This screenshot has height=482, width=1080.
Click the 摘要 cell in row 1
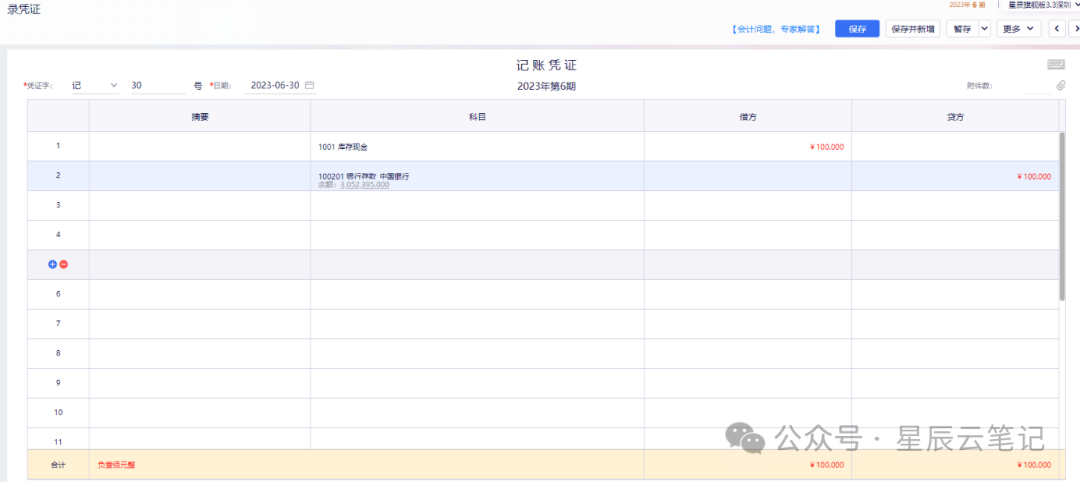click(200, 147)
